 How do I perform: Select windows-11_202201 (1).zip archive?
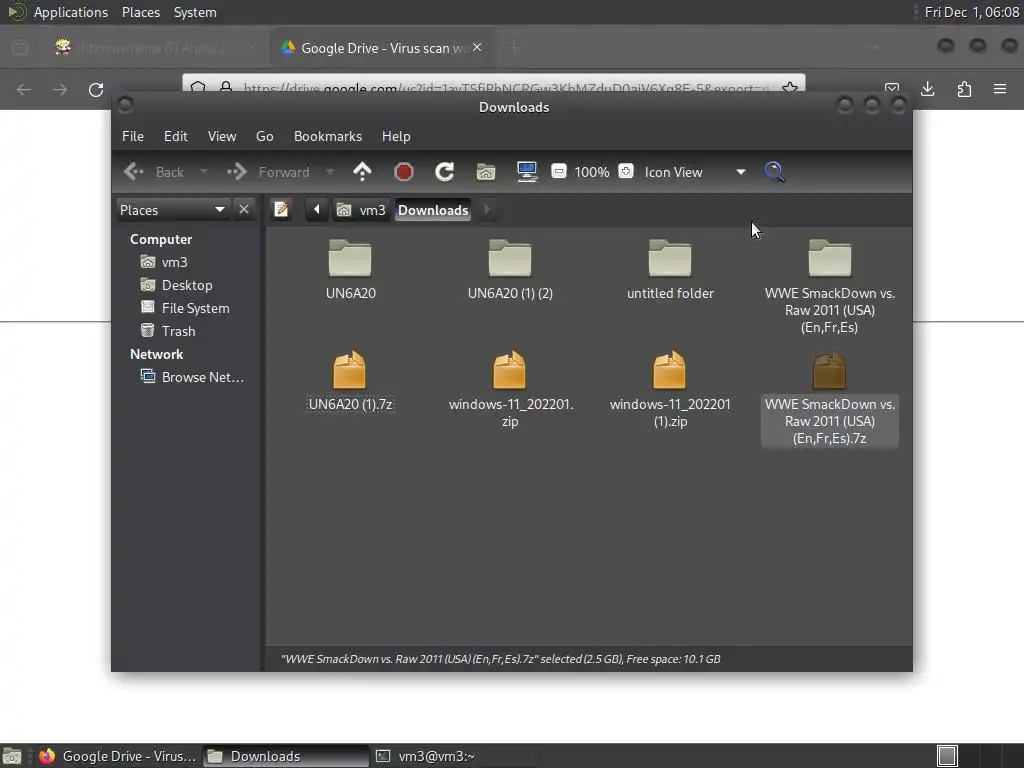click(670, 389)
